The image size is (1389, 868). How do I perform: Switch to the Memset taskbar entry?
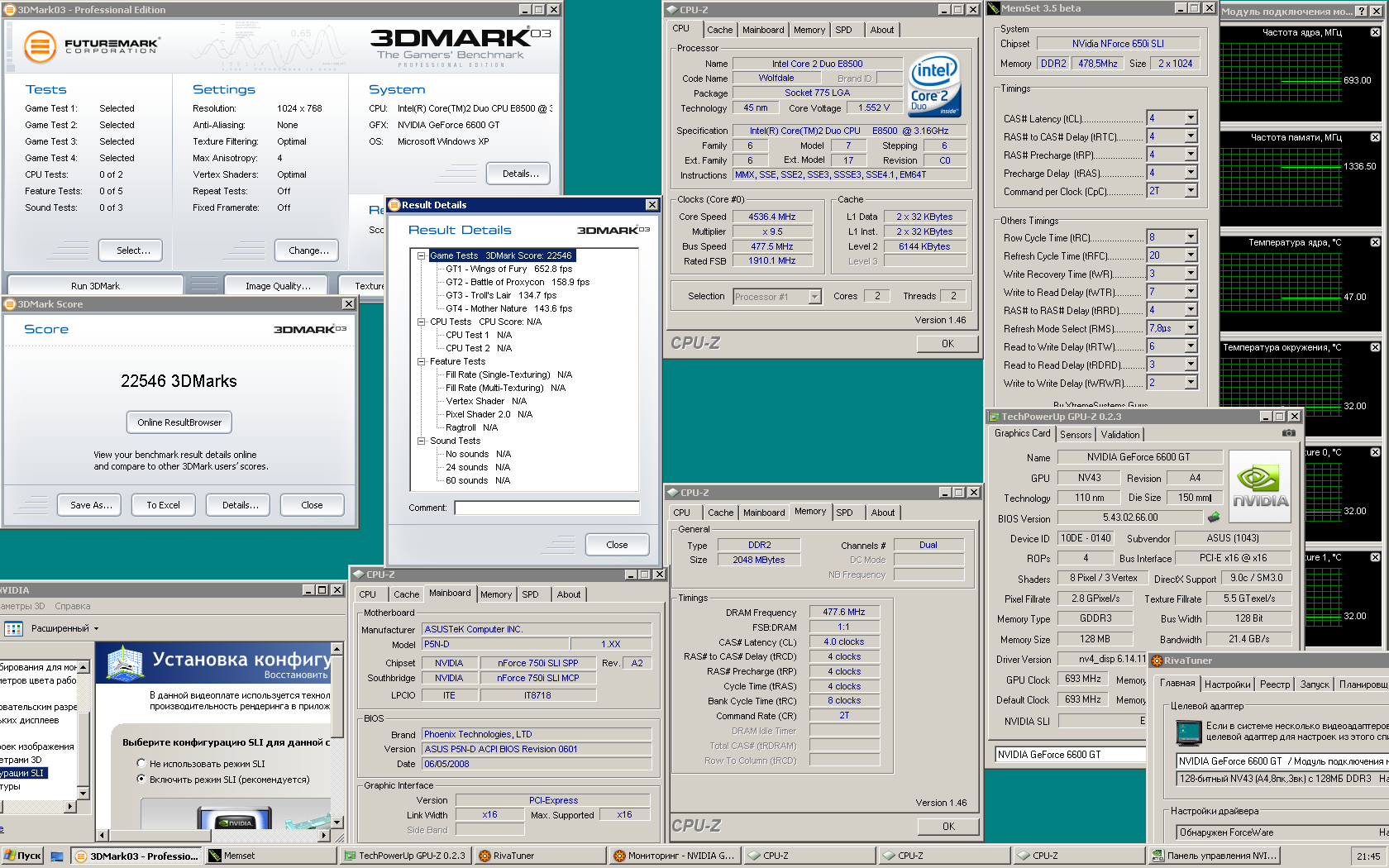[x=271, y=856]
